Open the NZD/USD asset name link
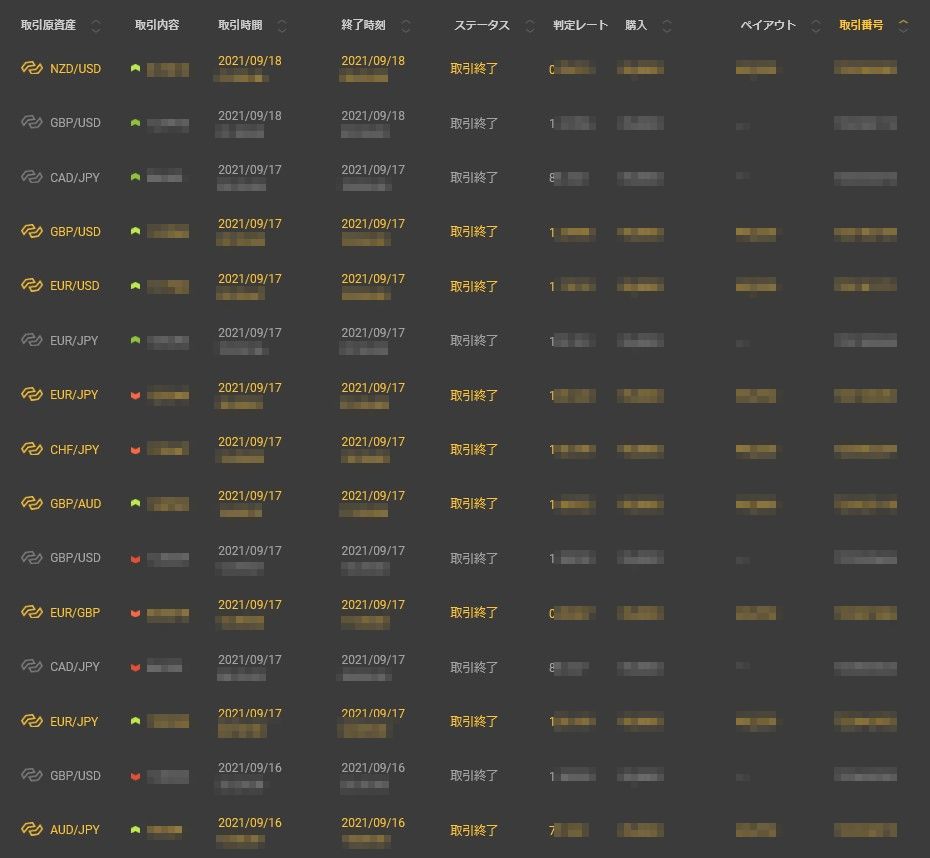This screenshot has width=930, height=858. pos(75,69)
